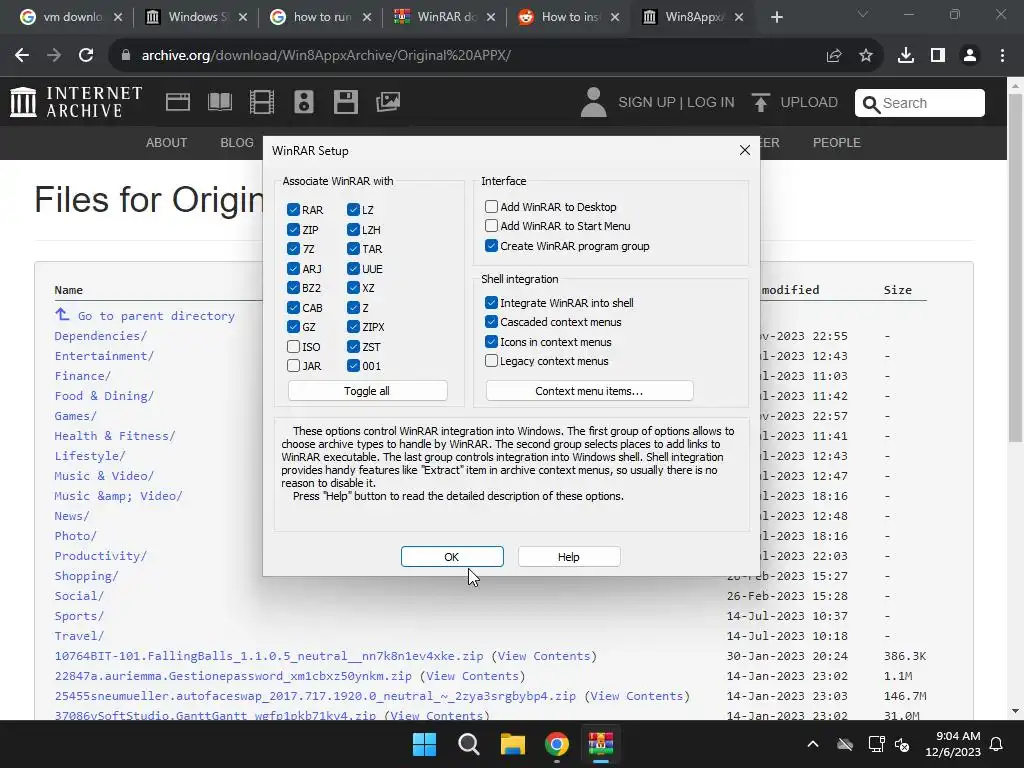The width and height of the screenshot is (1024, 768).
Task: Click OK in WinRAR Setup
Action: tap(452, 556)
